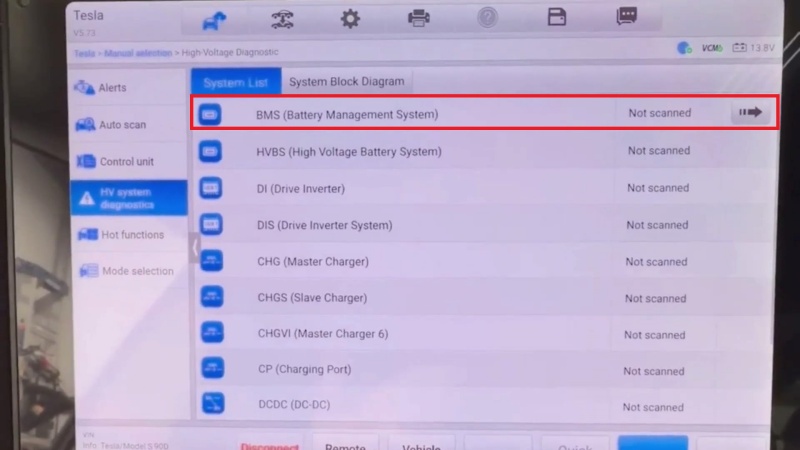
Task: Select HV system diagnostics sidebar item
Action: pos(129,198)
